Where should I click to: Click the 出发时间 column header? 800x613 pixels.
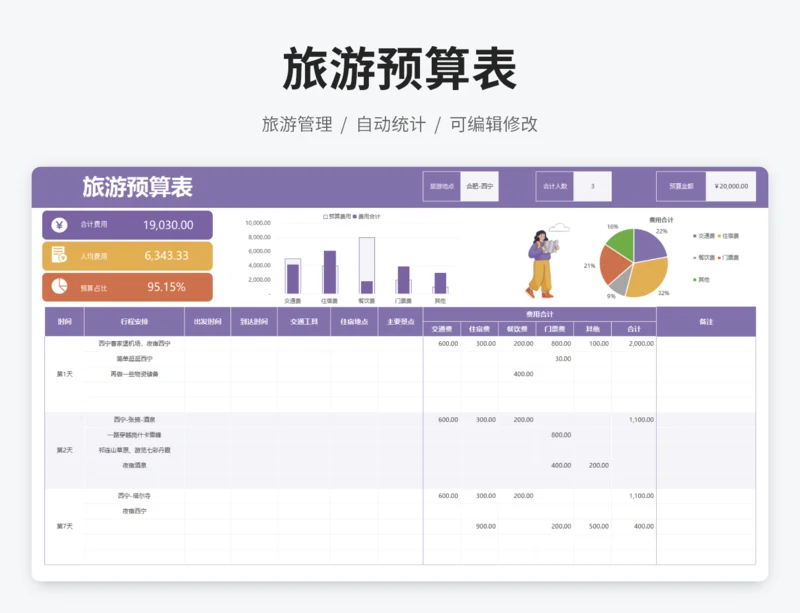point(208,322)
